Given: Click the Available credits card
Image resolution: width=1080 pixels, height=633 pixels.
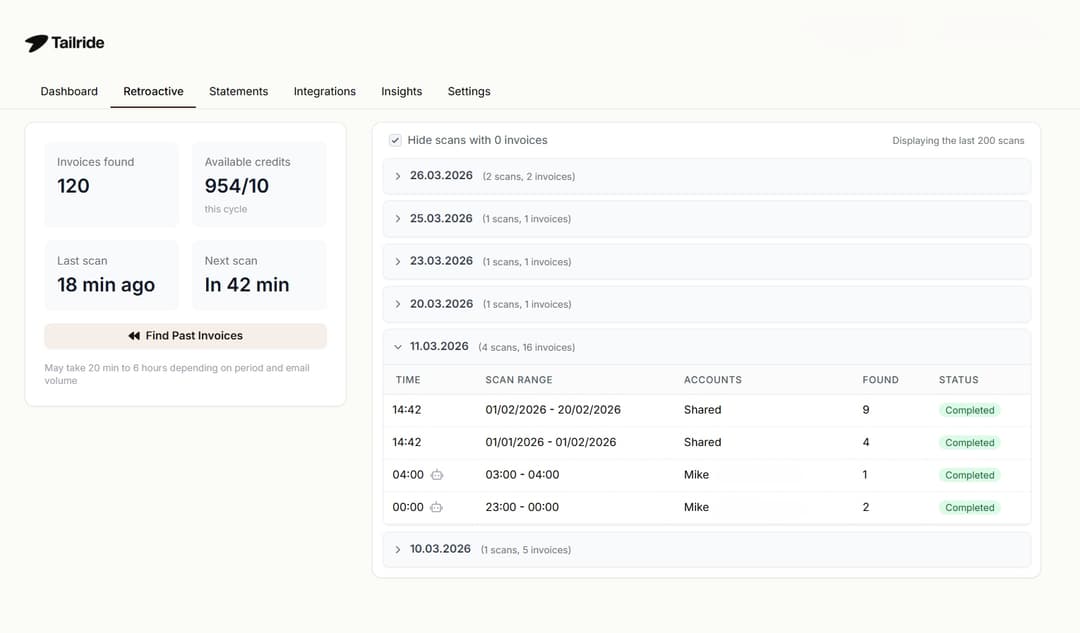Looking at the screenshot, I should click(x=259, y=185).
